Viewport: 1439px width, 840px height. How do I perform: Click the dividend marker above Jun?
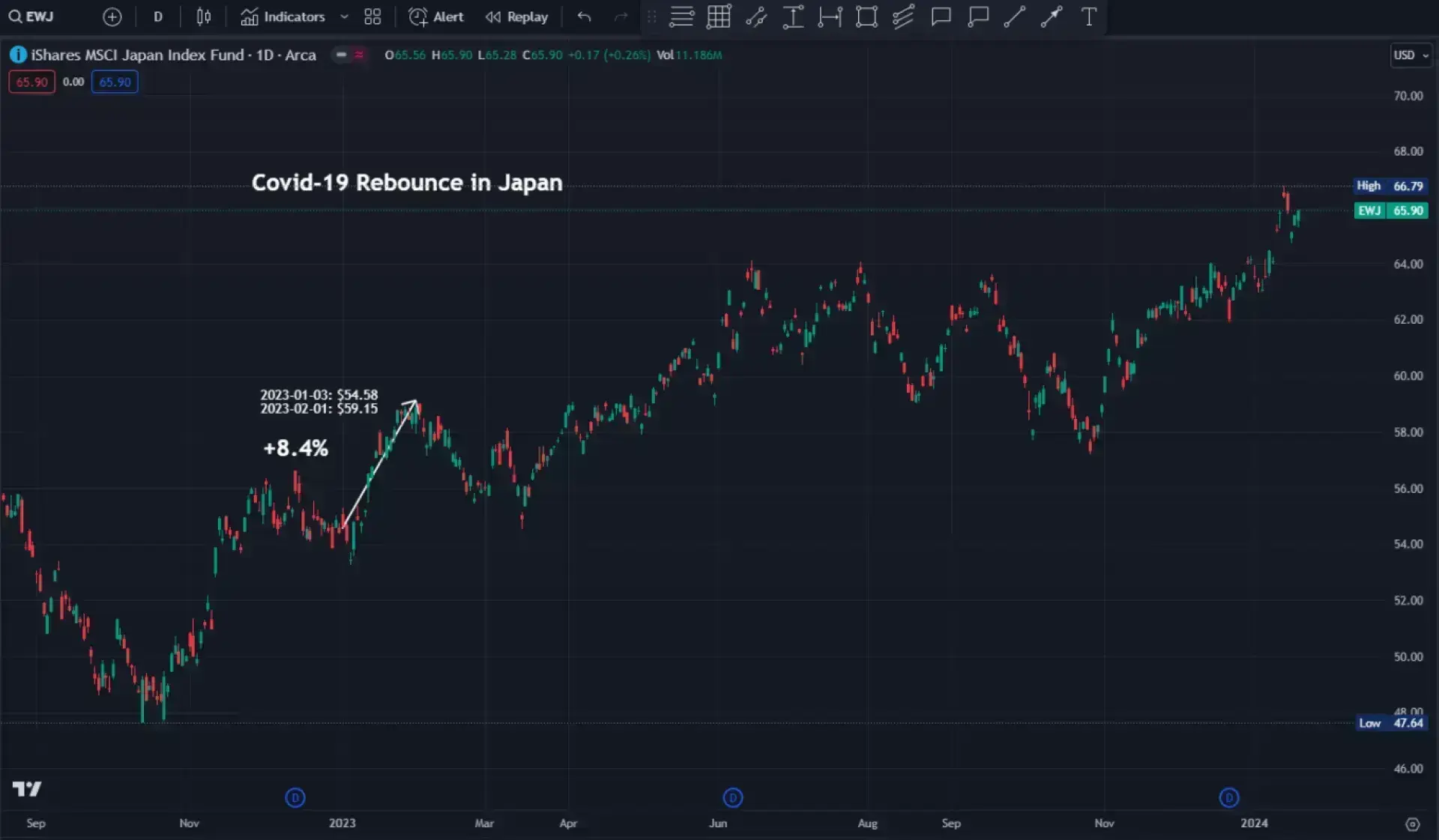click(x=733, y=798)
